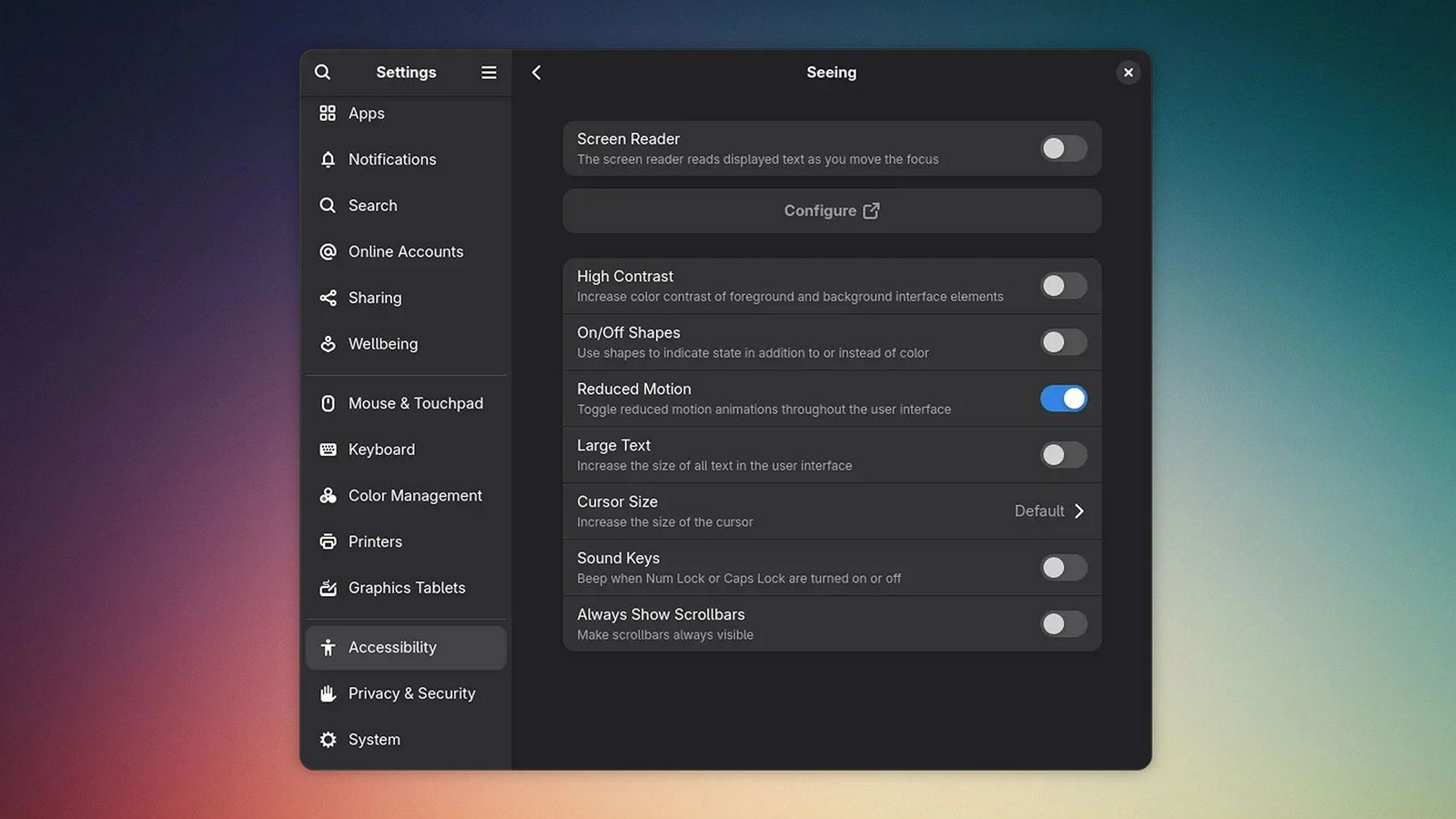Viewport: 1456px width, 819px height.
Task: Click the Configure button
Action: coord(831,211)
